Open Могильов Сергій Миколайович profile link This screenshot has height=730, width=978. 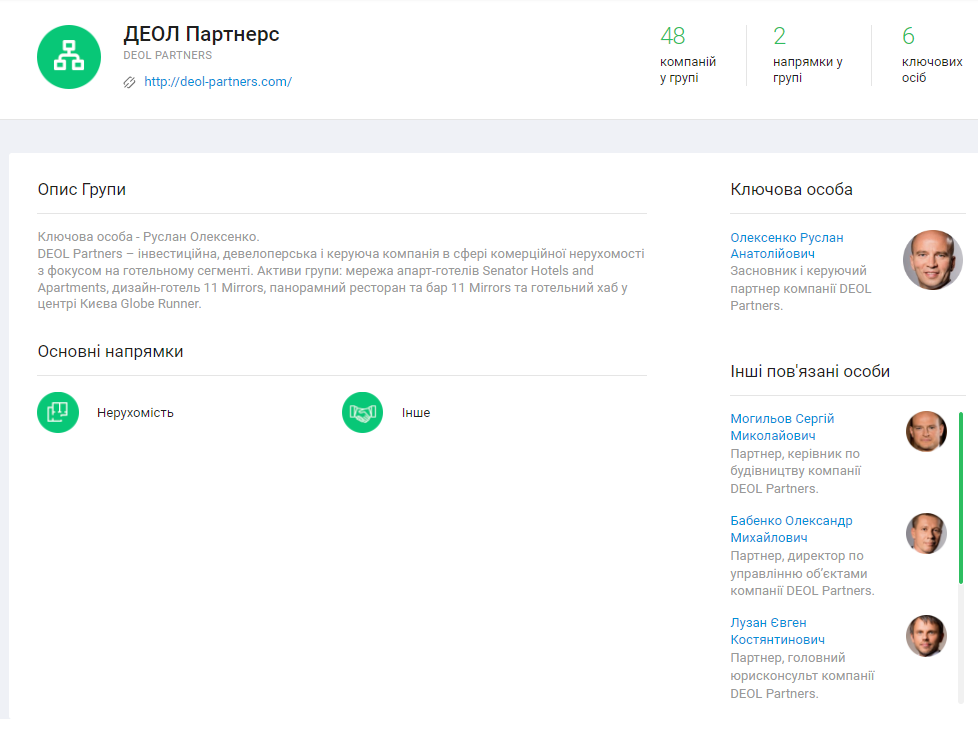click(x=781, y=427)
